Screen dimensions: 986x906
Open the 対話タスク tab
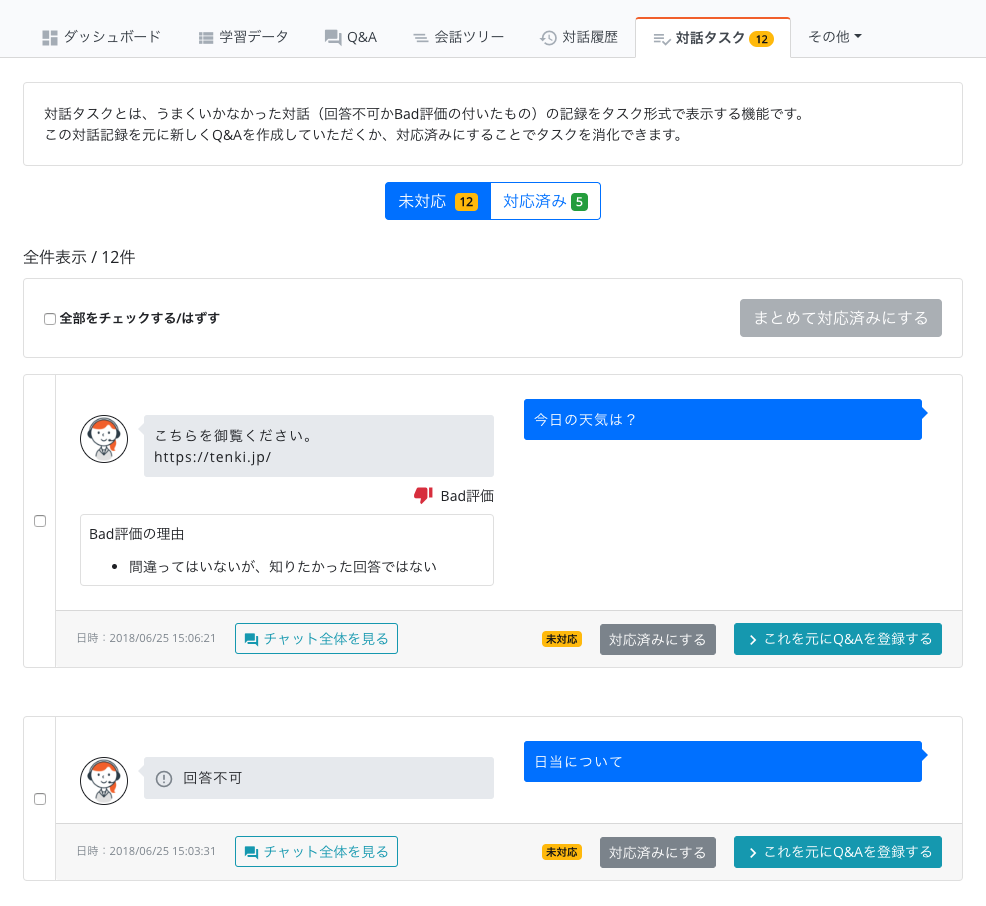(712, 38)
